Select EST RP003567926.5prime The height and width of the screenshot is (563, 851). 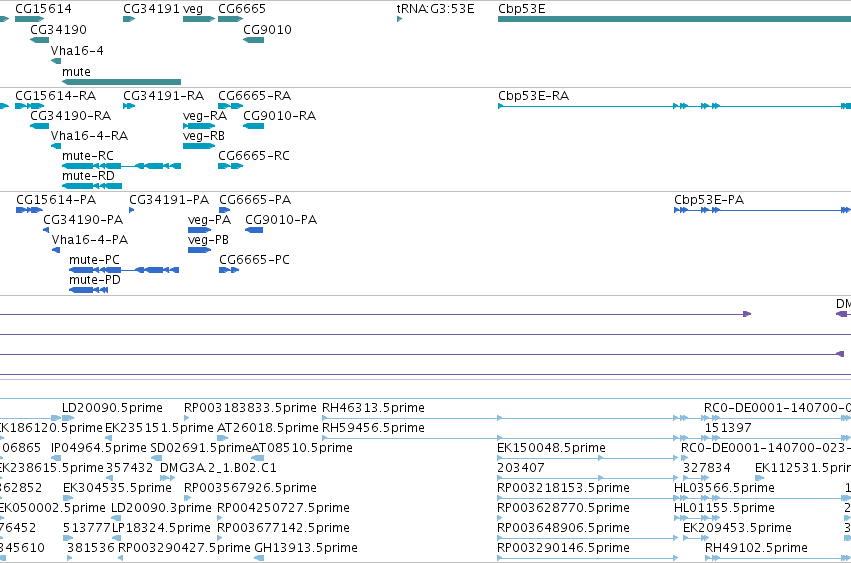pos(250,488)
